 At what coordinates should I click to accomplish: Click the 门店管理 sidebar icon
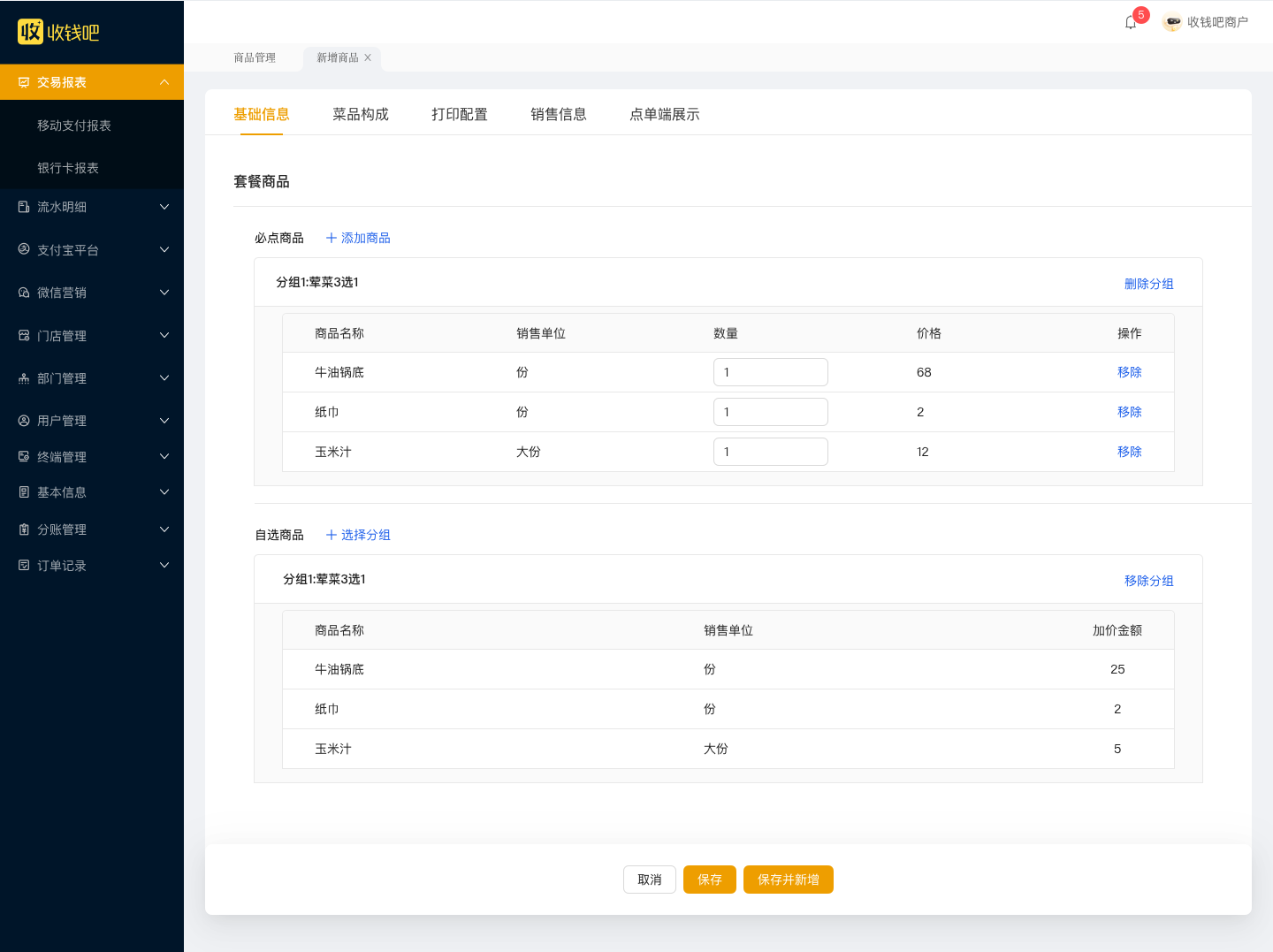click(x=24, y=335)
